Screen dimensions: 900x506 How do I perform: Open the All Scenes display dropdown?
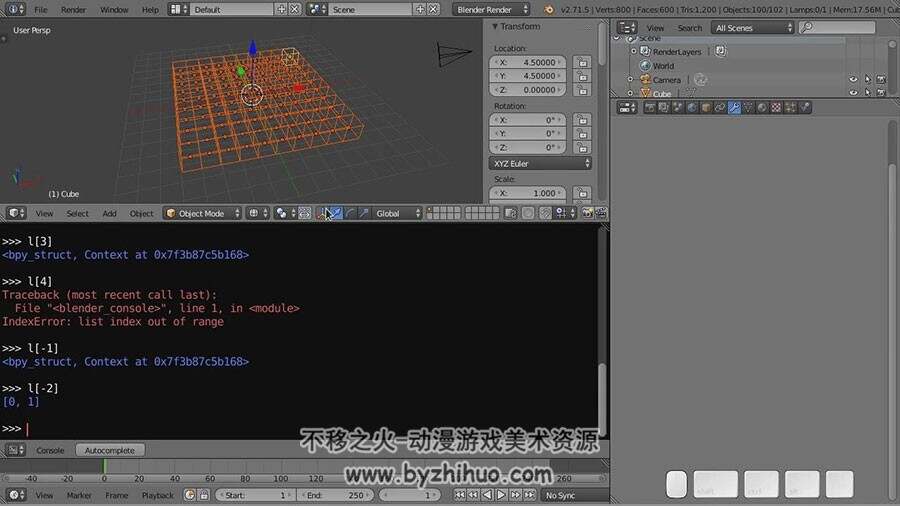(753, 28)
